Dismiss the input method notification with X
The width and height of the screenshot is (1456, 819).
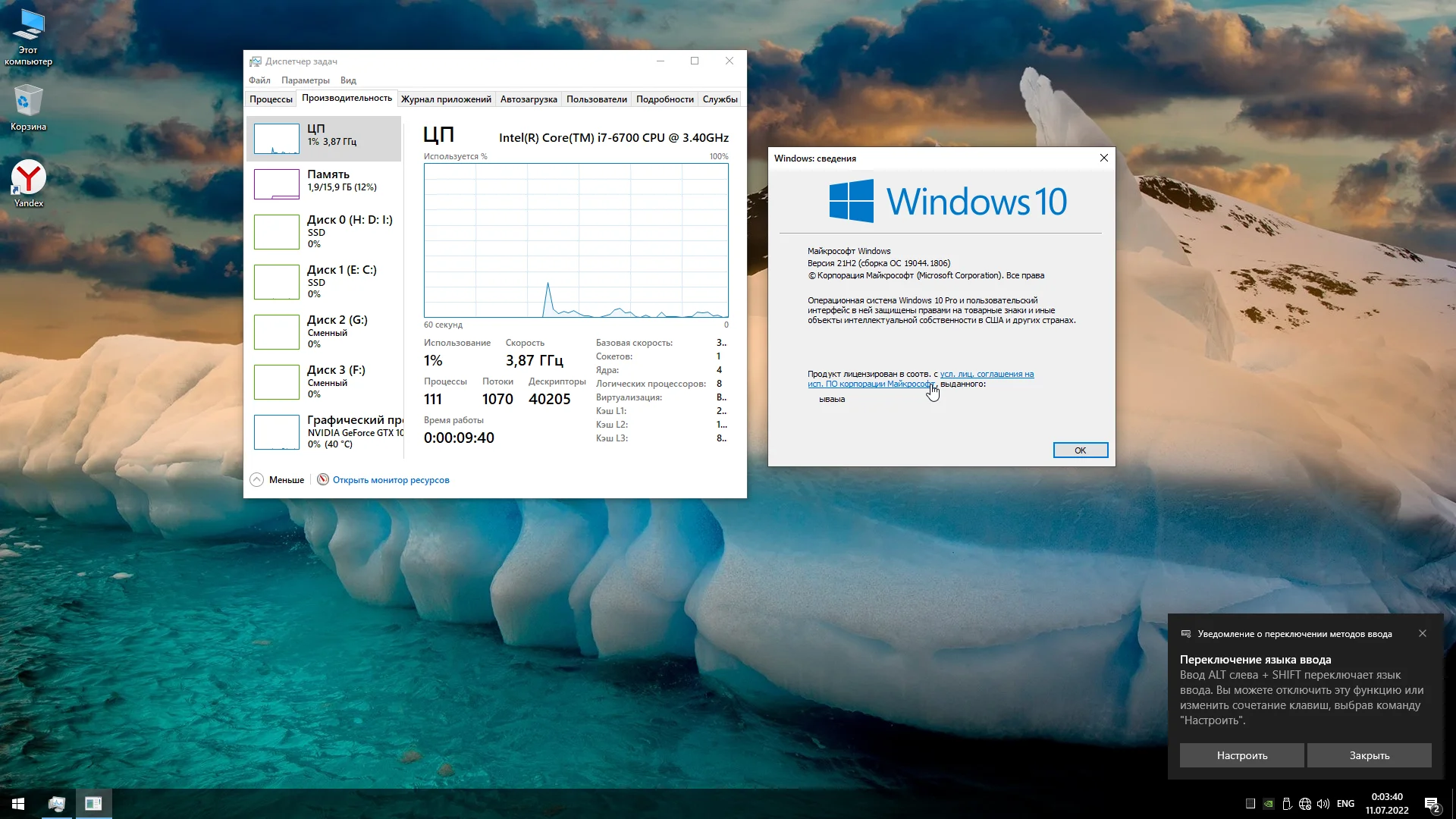coord(1423,633)
